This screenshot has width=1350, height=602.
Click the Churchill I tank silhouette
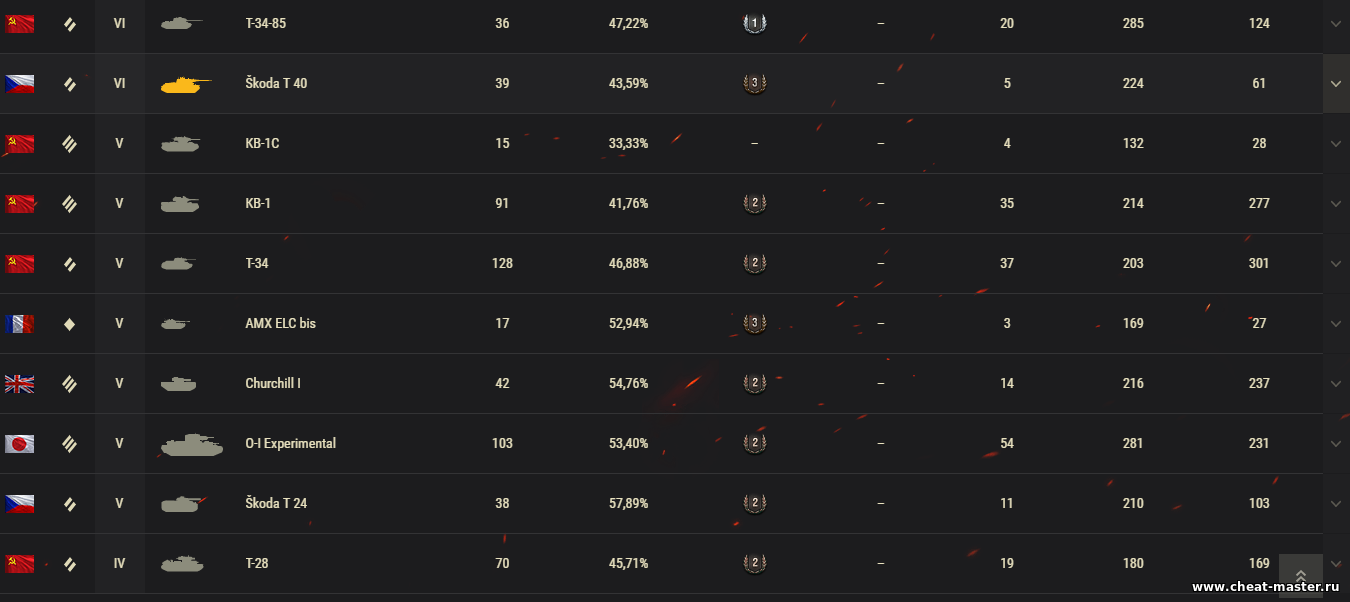click(179, 384)
